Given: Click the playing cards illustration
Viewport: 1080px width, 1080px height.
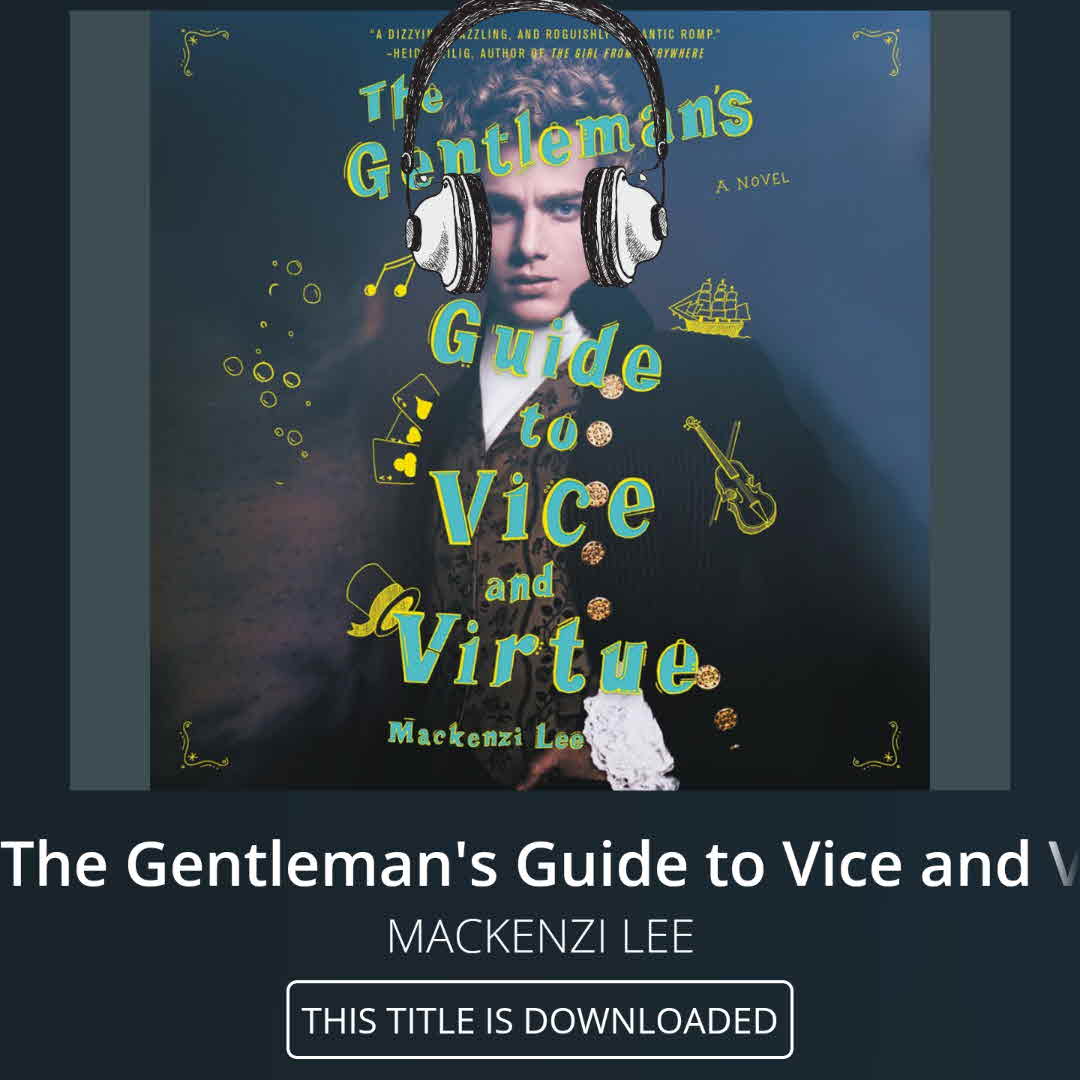Looking at the screenshot, I should pyautogui.click(x=406, y=430).
